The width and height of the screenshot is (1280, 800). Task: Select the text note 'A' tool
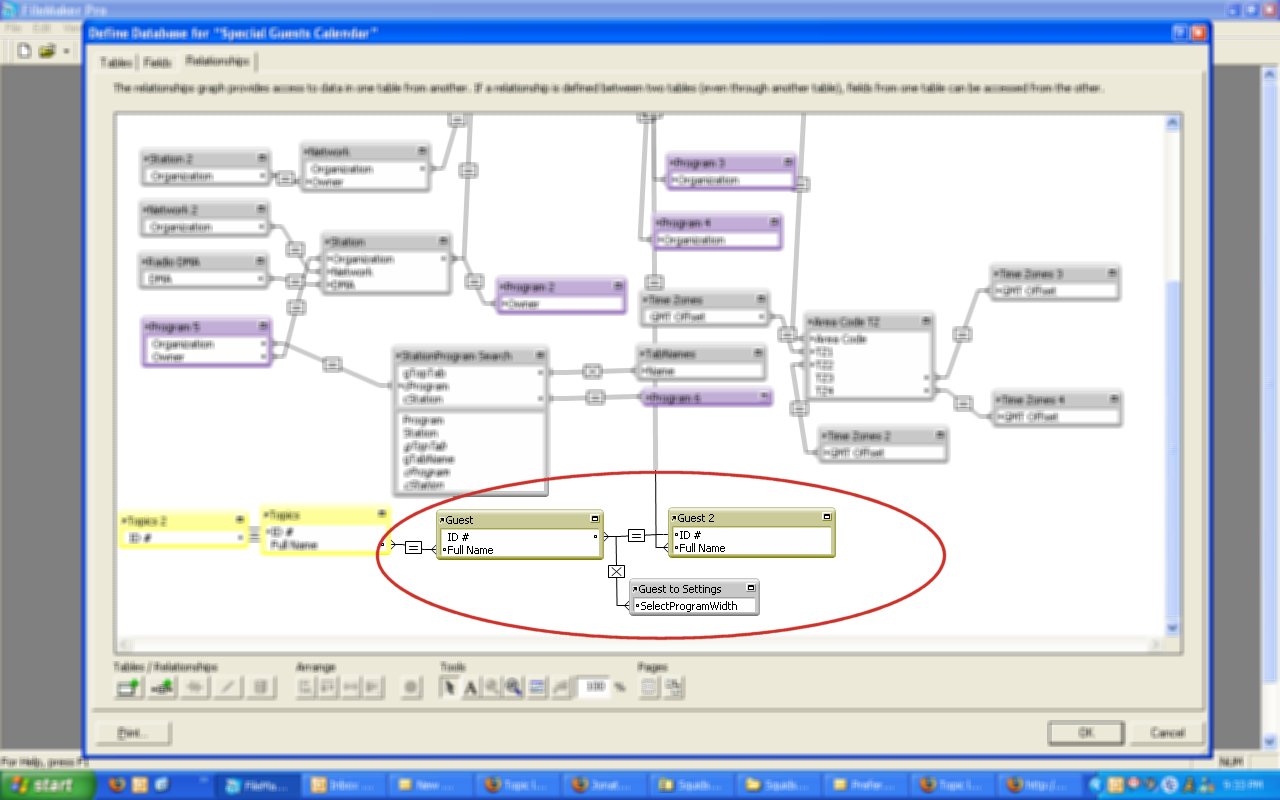(470, 687)
